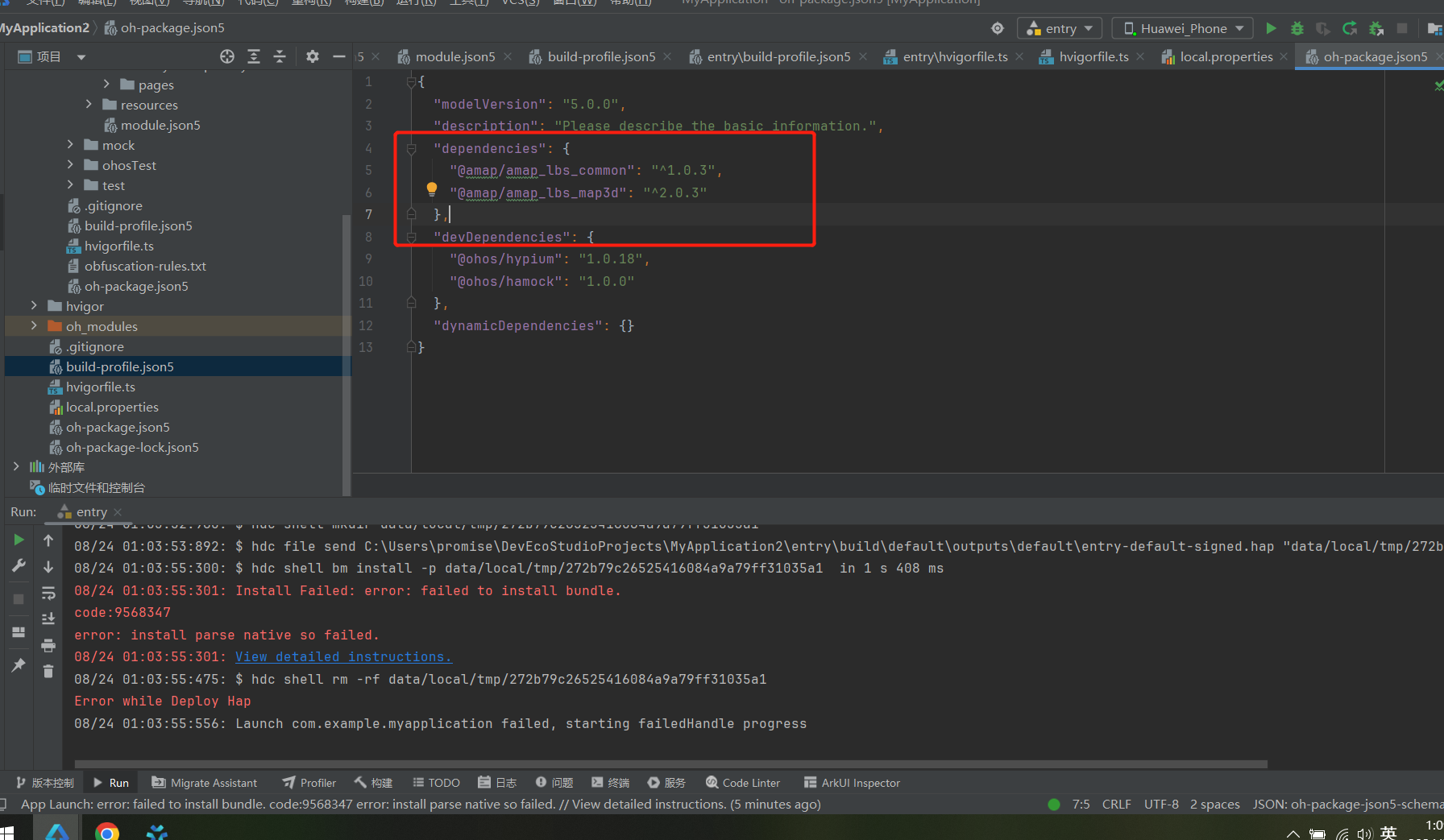Pin the Run tab with pin icon
The height and width of the screenshot is (840, 1444).
(x=19, y=665)
